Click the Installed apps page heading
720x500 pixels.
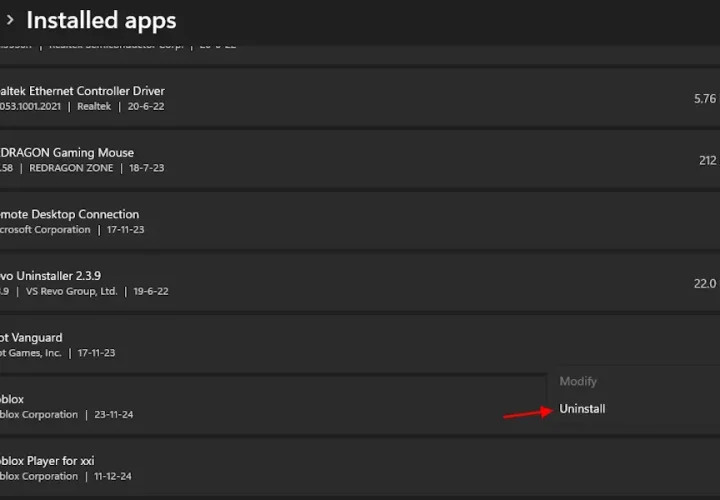tap(101, 20)
